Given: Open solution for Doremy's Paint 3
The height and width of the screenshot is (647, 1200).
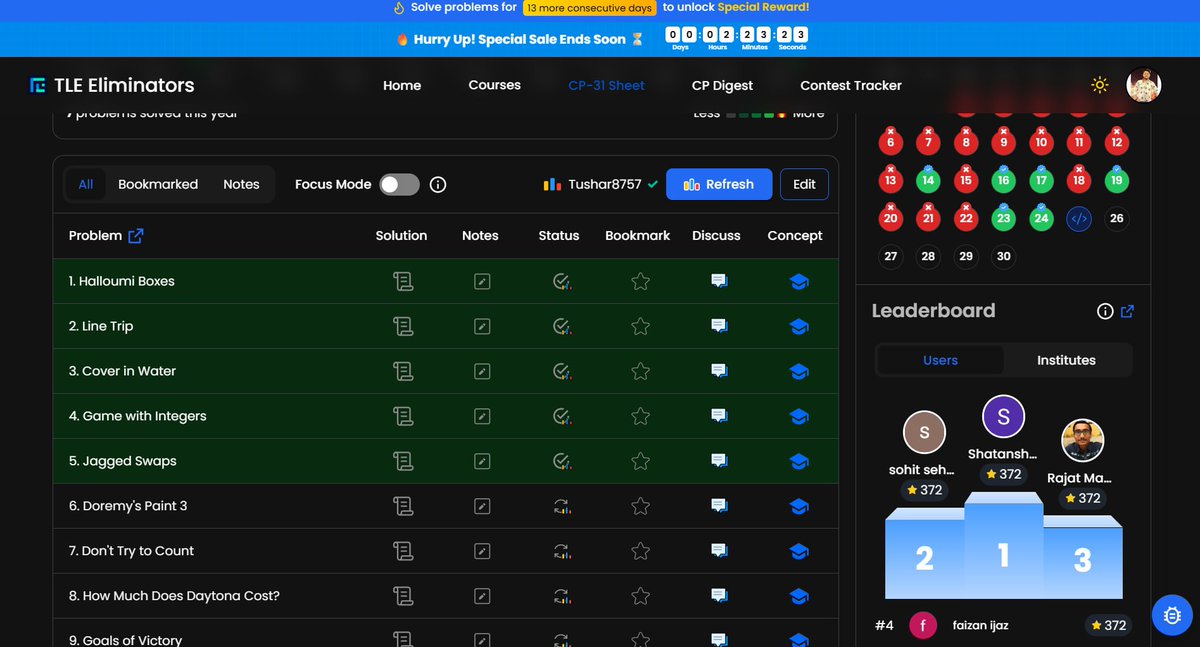Looking at the screenshot, I should point(403,506).
